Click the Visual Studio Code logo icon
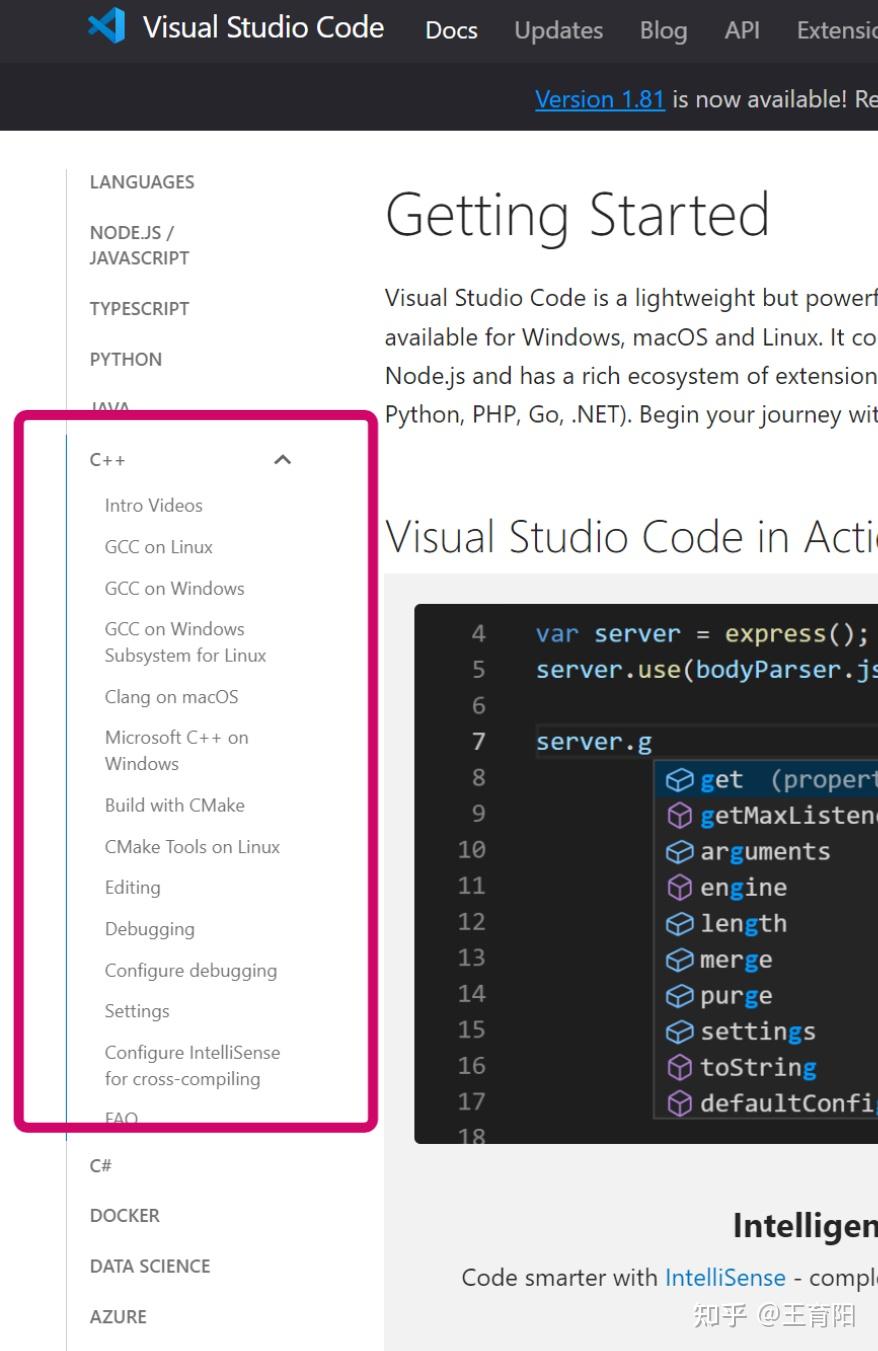Viewport: 878px width, 1351px height. [x=107, y=26]
